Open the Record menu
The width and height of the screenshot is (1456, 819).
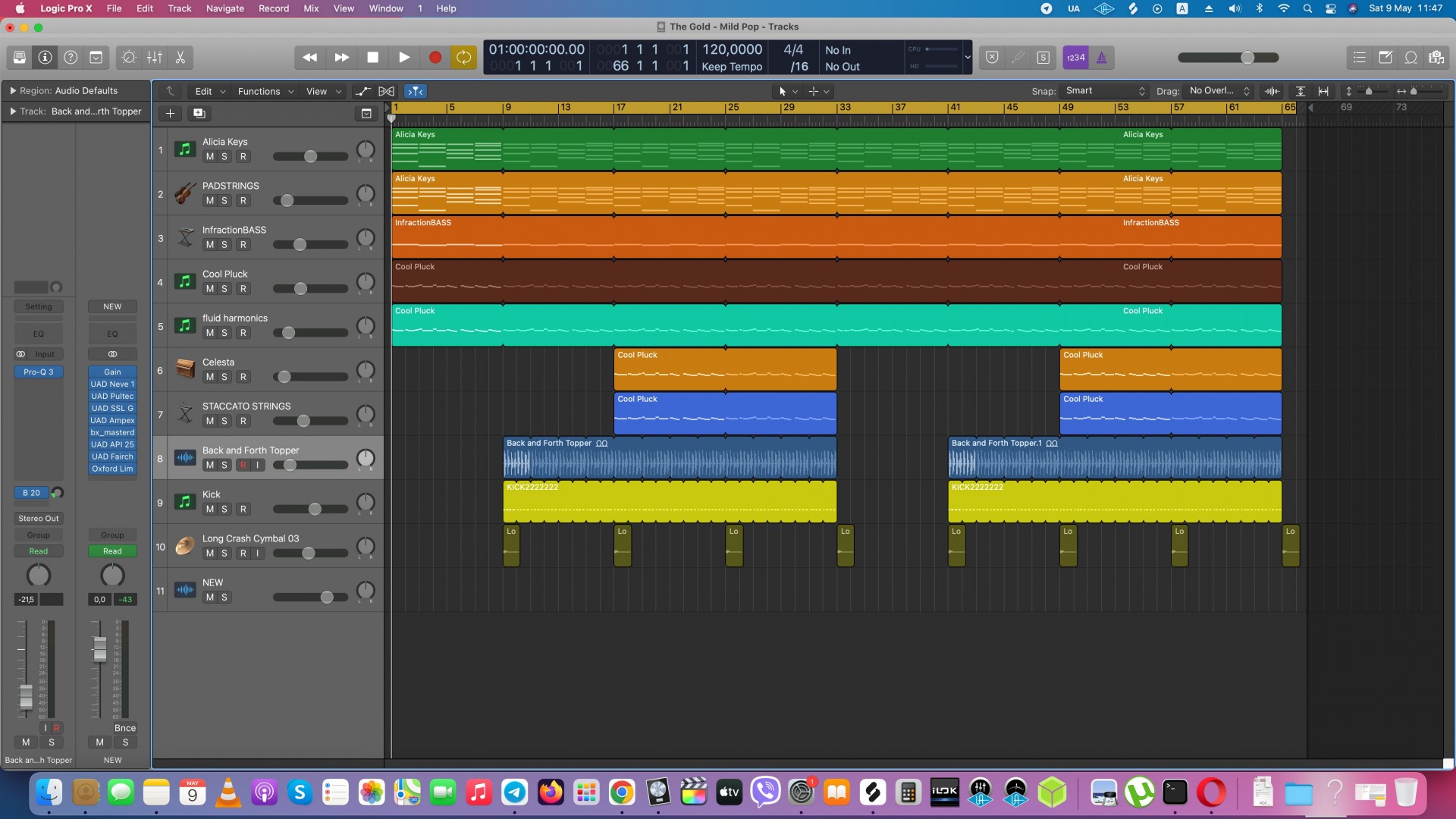coord(274,8)
